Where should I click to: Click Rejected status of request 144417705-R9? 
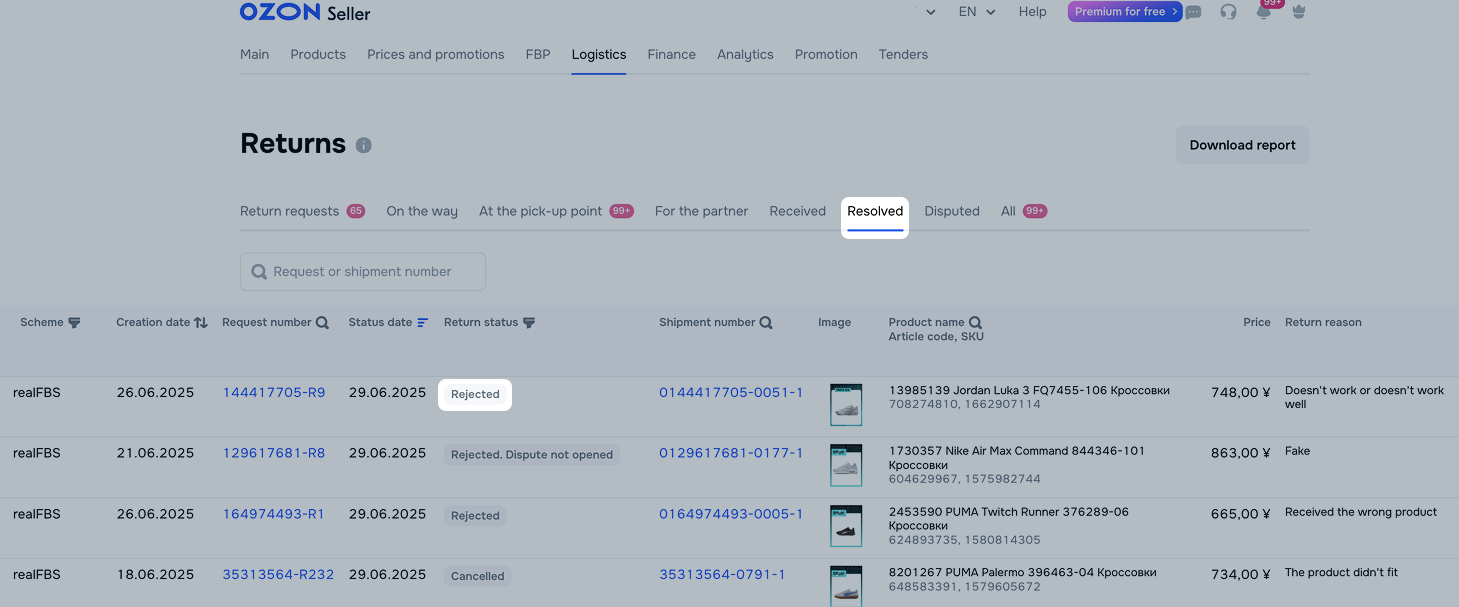click(x=475, y=394)
